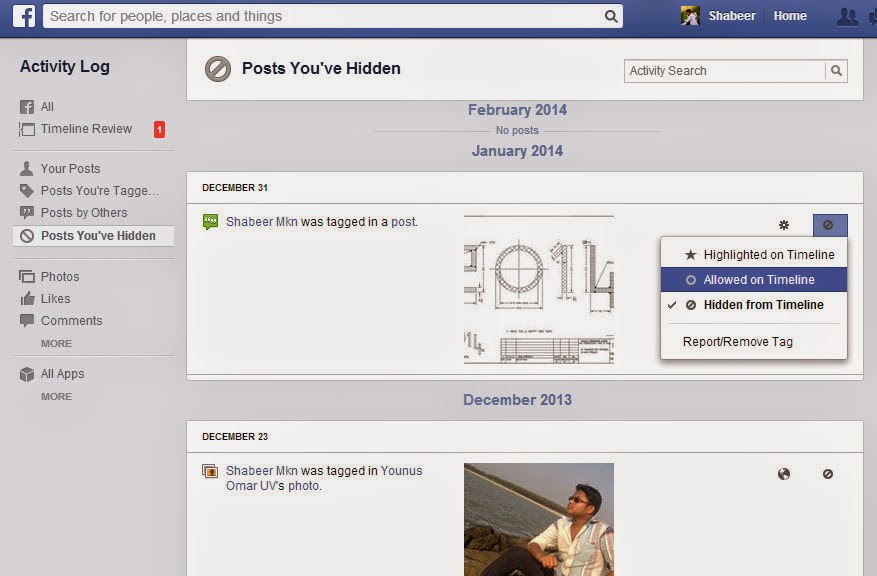877x576 pixels.
Task: Click the Activity Search magnifier button
Action: click(836, 70)
